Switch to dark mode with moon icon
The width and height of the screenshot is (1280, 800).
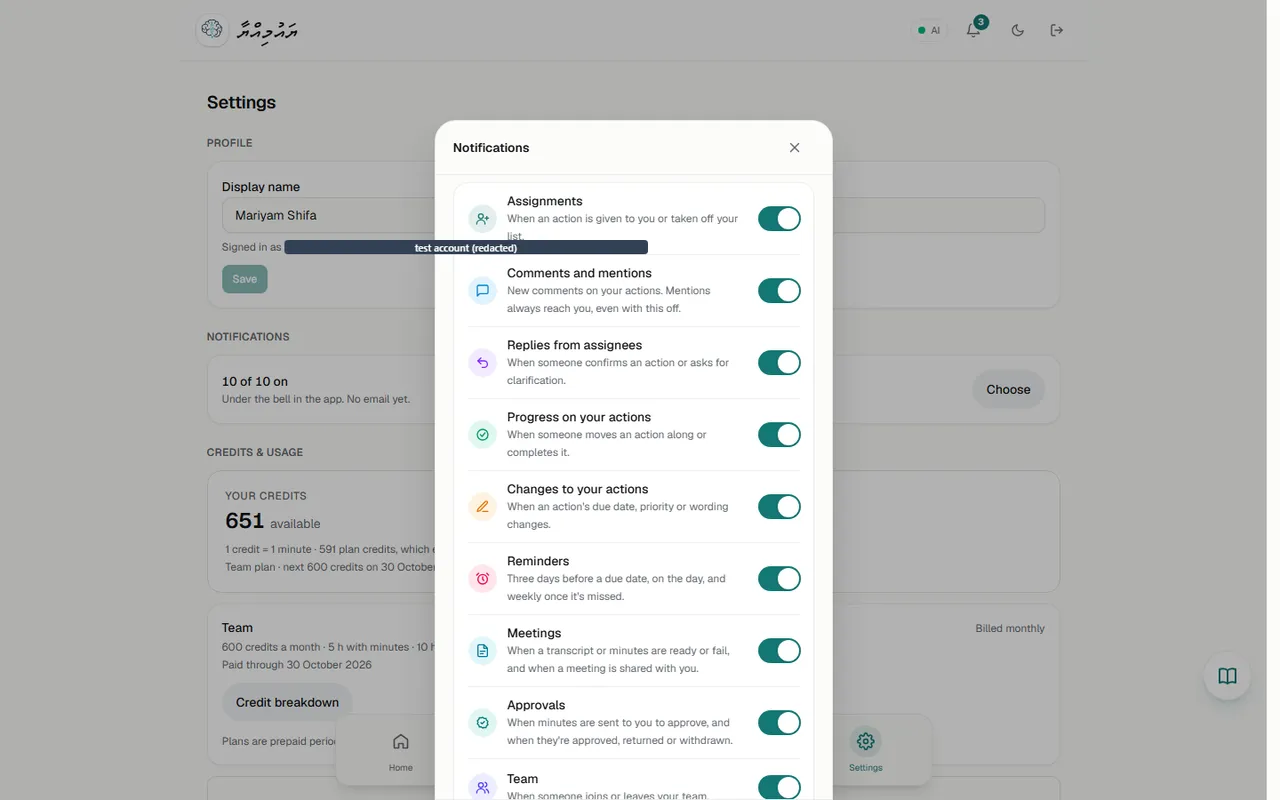[1018, 30]
